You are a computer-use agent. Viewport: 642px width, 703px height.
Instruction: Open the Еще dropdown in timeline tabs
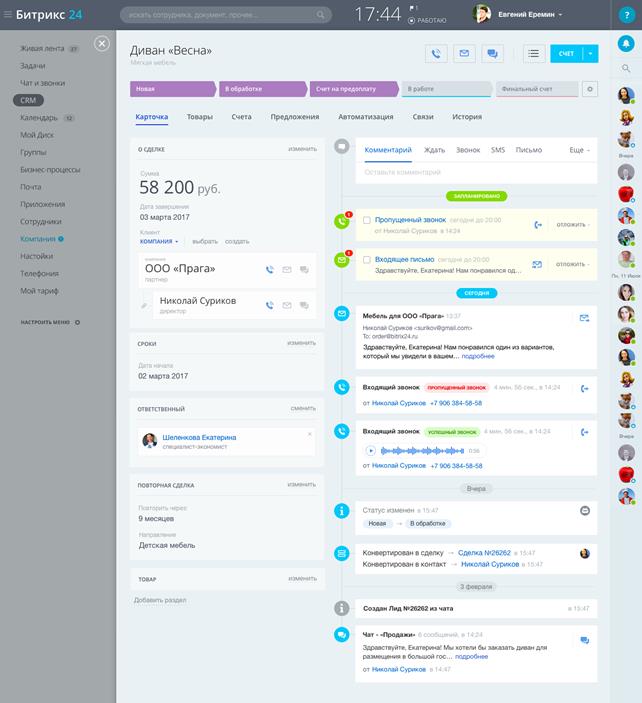[579, 150]
